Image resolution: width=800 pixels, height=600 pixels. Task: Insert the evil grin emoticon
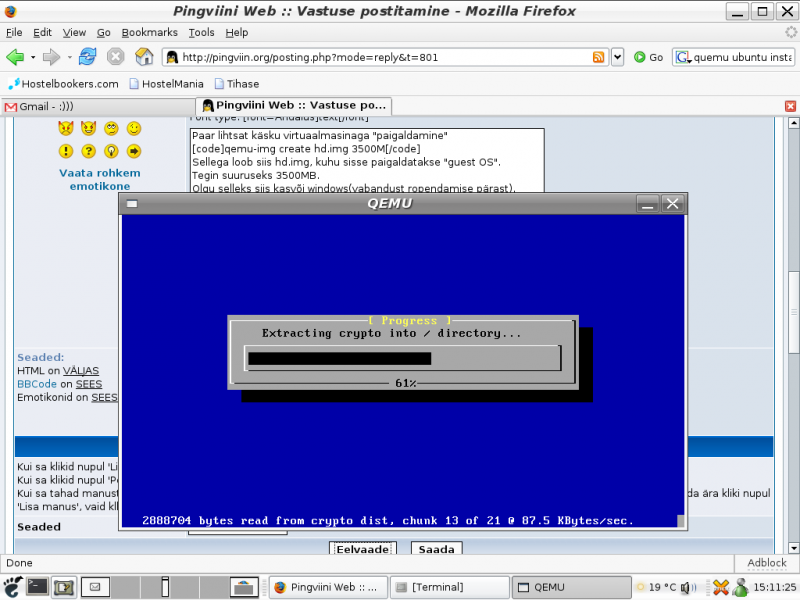[88, 128]
